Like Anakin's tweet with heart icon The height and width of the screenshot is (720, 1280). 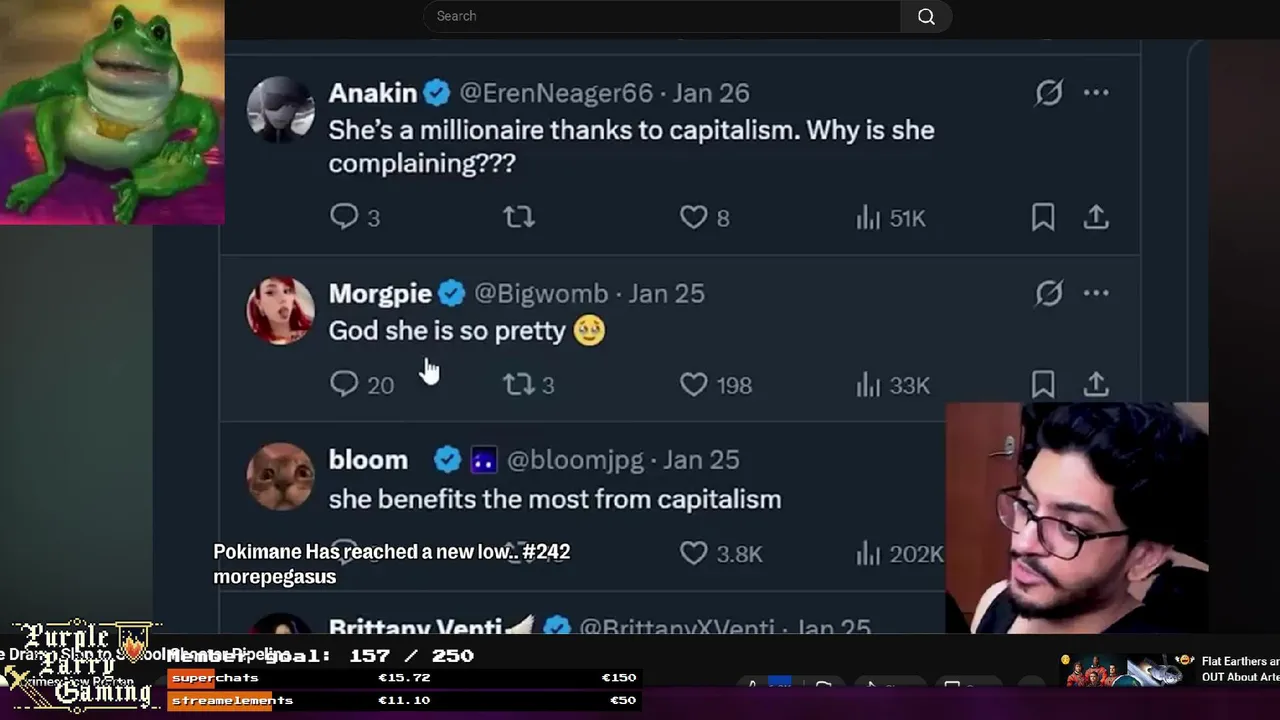coord(693,217)
